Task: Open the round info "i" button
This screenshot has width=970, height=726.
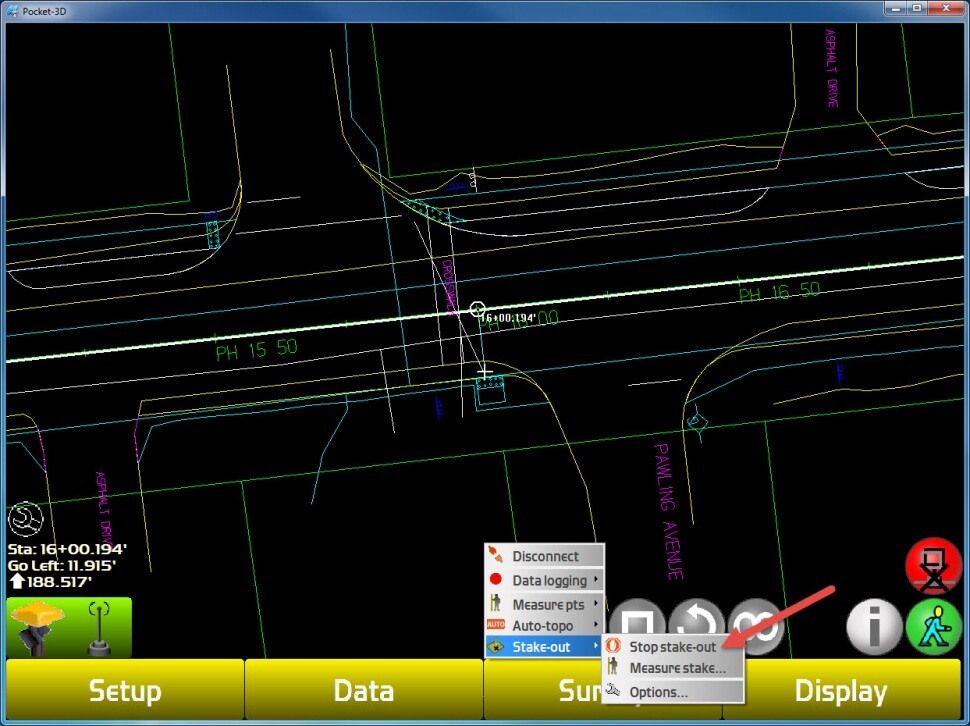Action: (874, 628)
